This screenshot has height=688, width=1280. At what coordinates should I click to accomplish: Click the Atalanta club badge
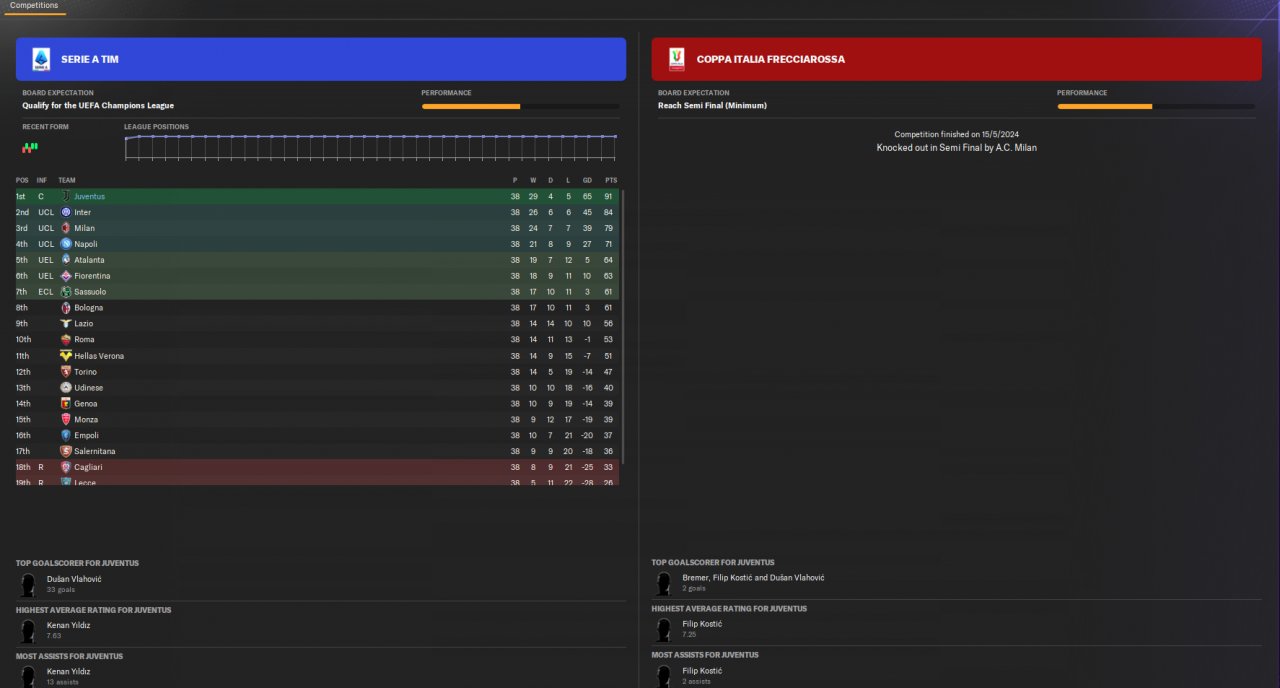(x=66, y=260)
